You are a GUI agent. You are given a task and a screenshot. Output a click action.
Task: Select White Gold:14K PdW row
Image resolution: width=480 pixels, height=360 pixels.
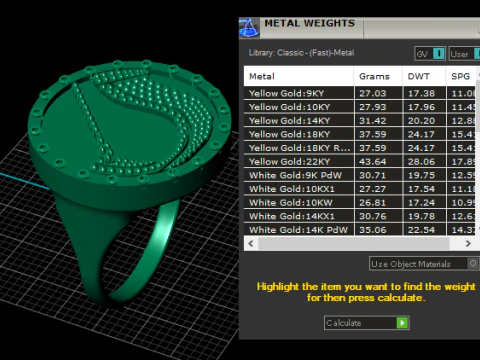point(359,230)
